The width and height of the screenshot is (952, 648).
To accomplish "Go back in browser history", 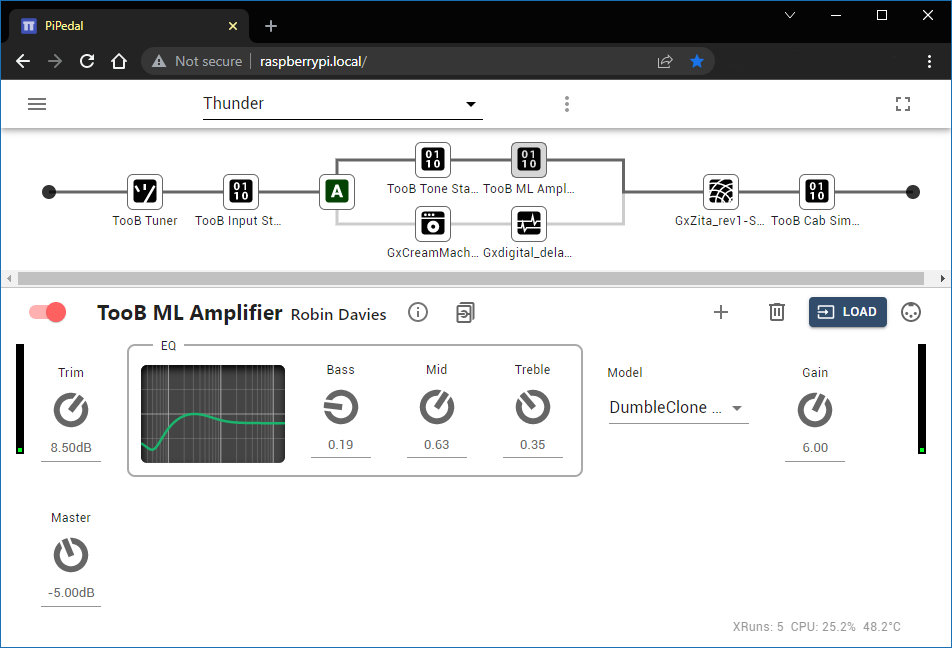I will click(23, 61).
